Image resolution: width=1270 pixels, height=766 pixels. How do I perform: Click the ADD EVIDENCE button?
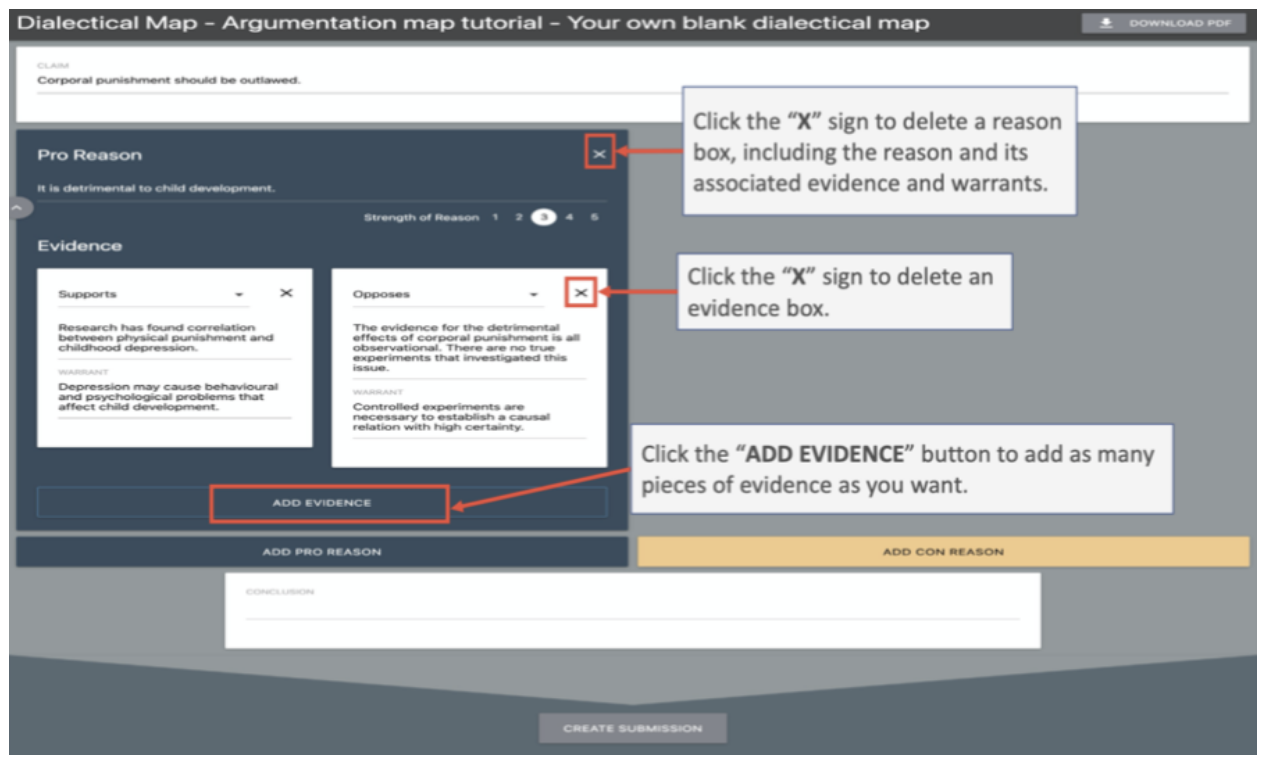pos(322,503)
